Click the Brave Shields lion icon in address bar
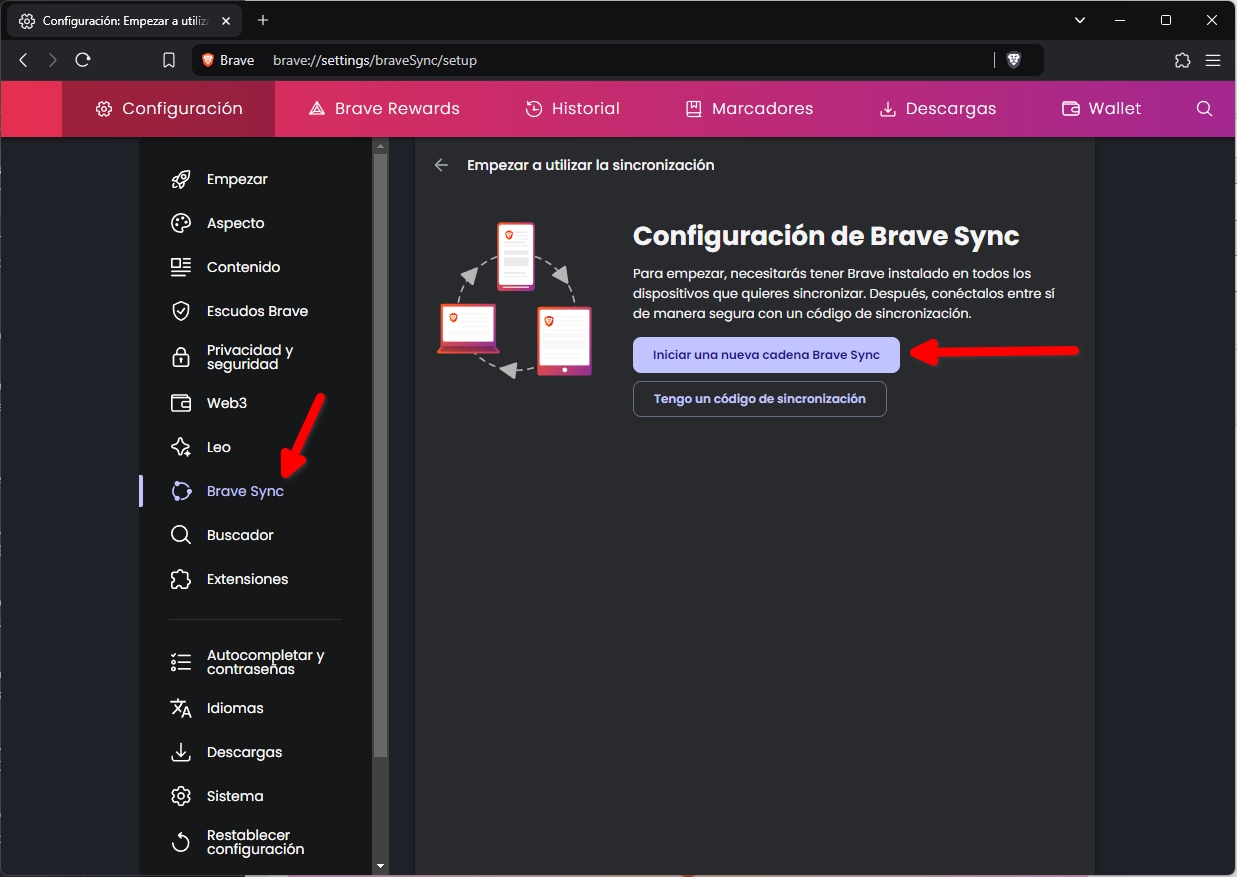The width and height of the screenshot is (1237, 877). point(1013,60)
